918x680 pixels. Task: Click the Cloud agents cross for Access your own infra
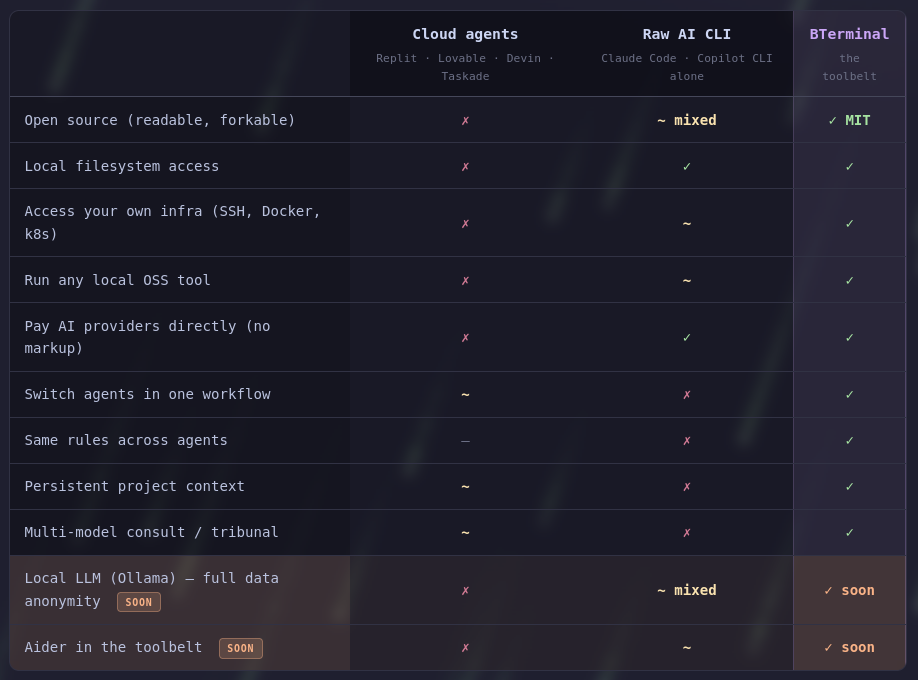pos(465,224)
